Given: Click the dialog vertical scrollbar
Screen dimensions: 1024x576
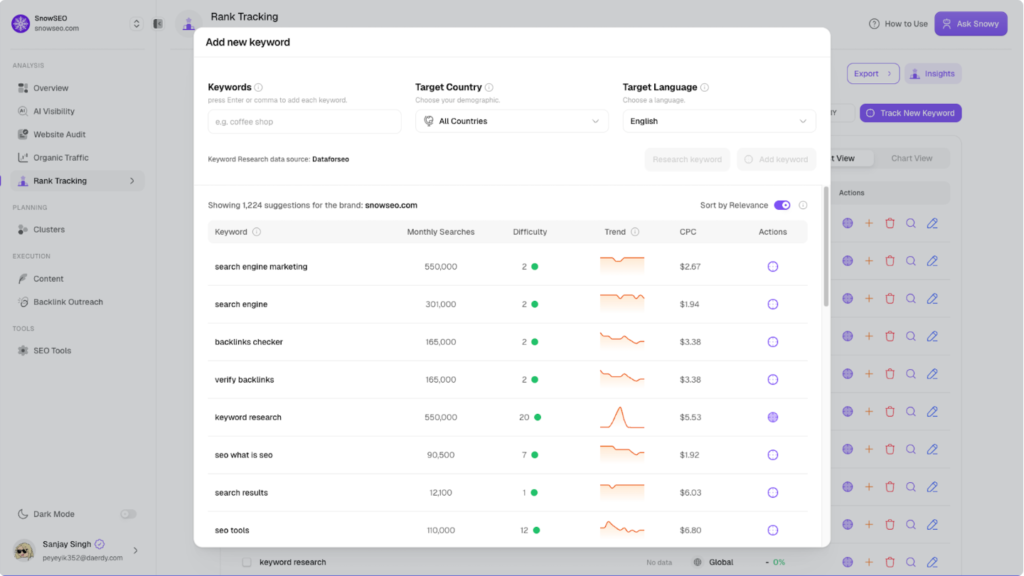Looking at the screenshot, I should (x=826, y=247).
